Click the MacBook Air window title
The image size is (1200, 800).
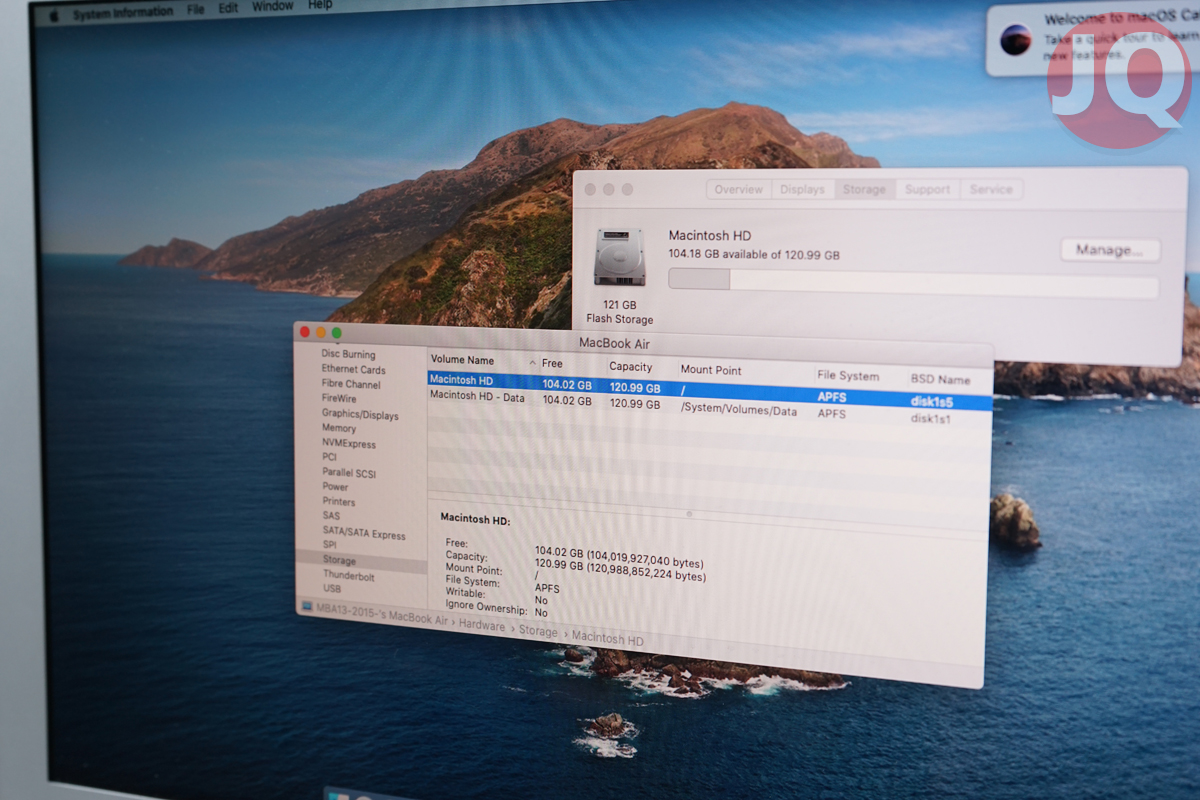tap(614, 344)
